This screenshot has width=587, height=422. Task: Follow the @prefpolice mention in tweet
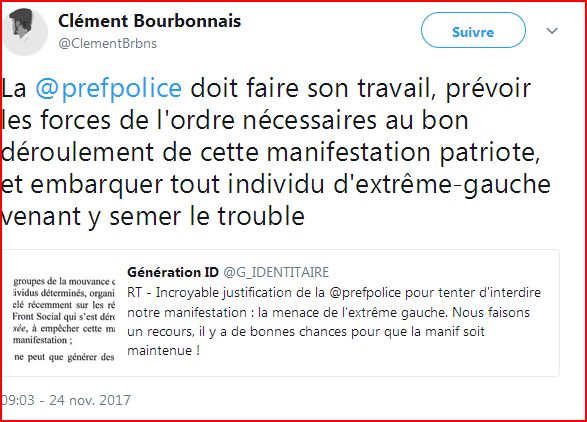point(109,89)
